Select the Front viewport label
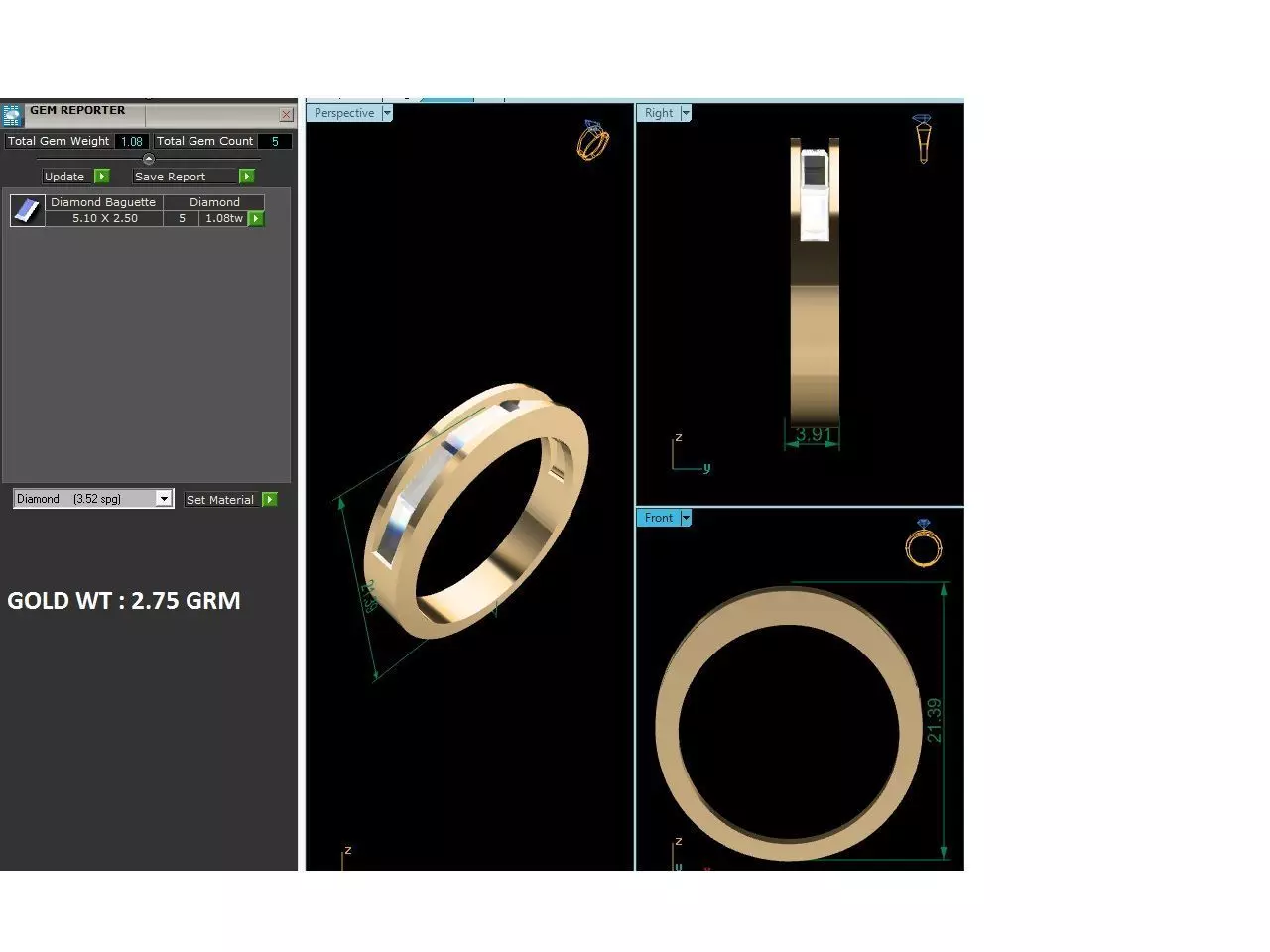1270x952 pixels. coord(659,518)
